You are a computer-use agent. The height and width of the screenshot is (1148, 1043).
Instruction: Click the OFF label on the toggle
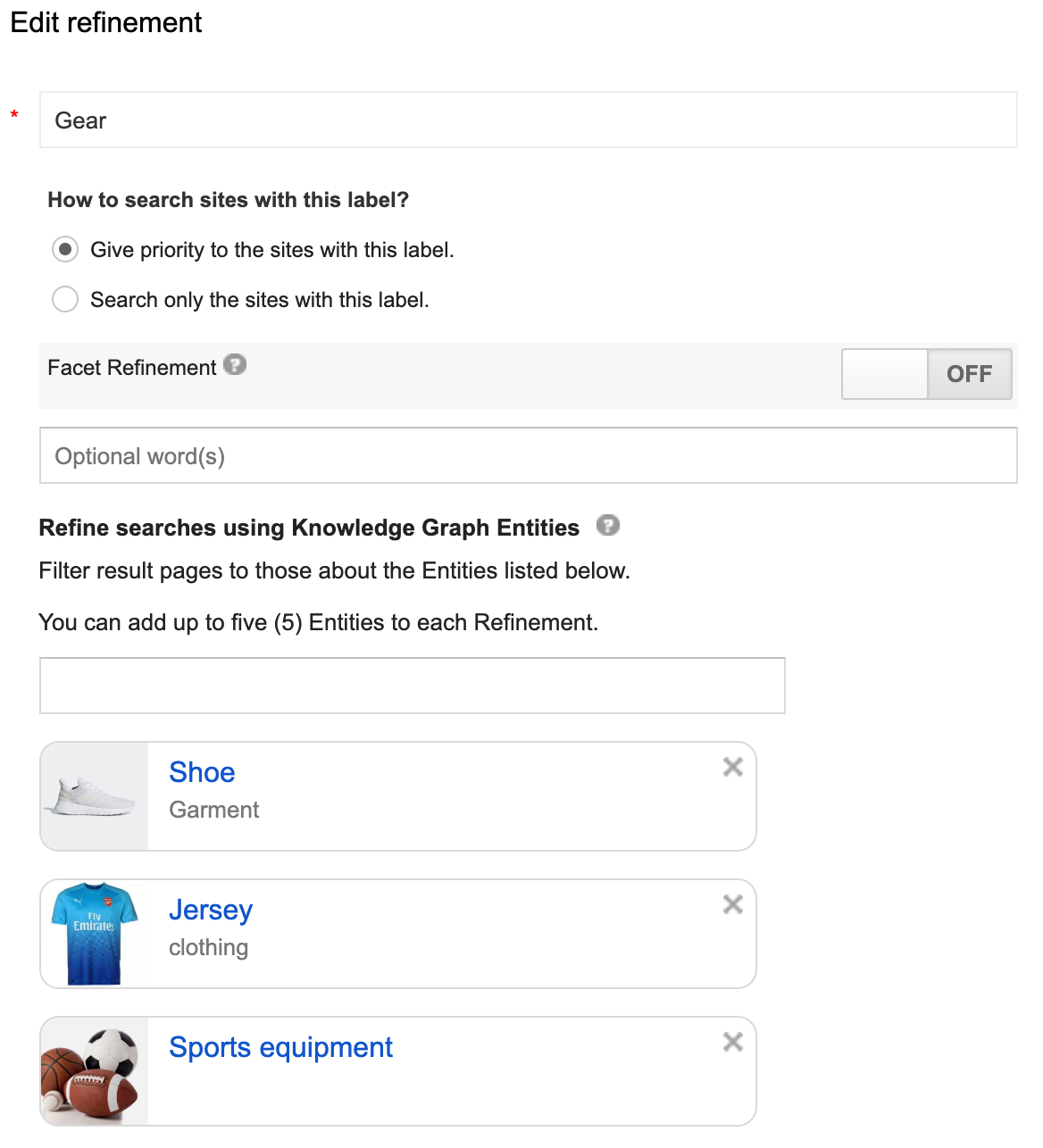point(969,374)
